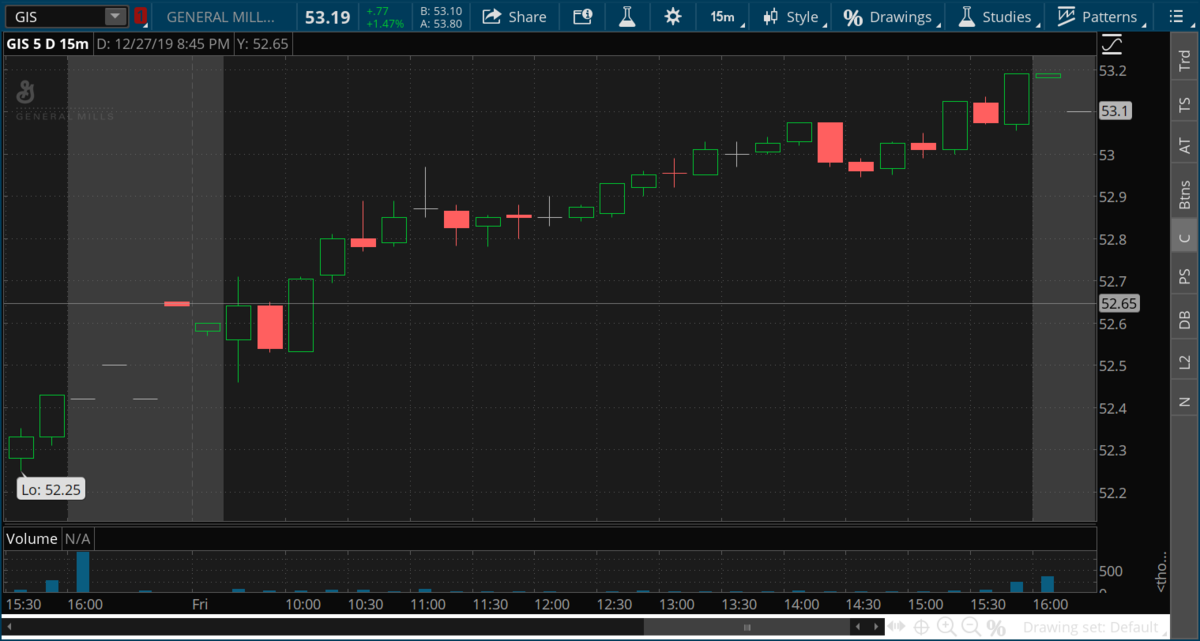Click the zoom out magnifier icon
The image size is (1200, 641).
(x=970, y=627)
